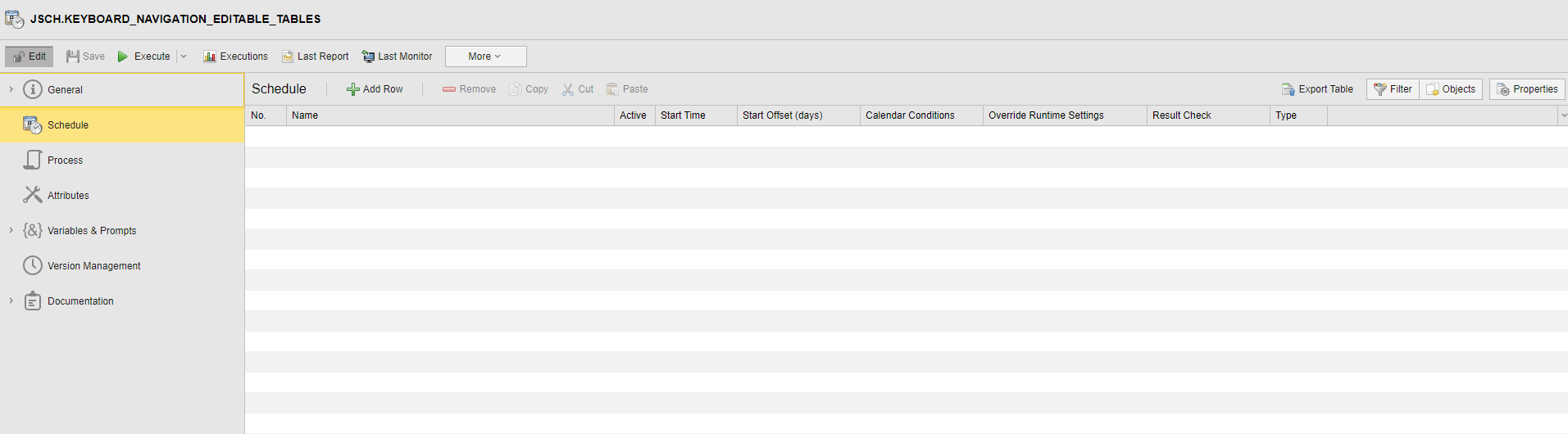This screenshot has height=434, width=1568.
Task: Click the Start Offset (days) header
Action: point(798,115)
